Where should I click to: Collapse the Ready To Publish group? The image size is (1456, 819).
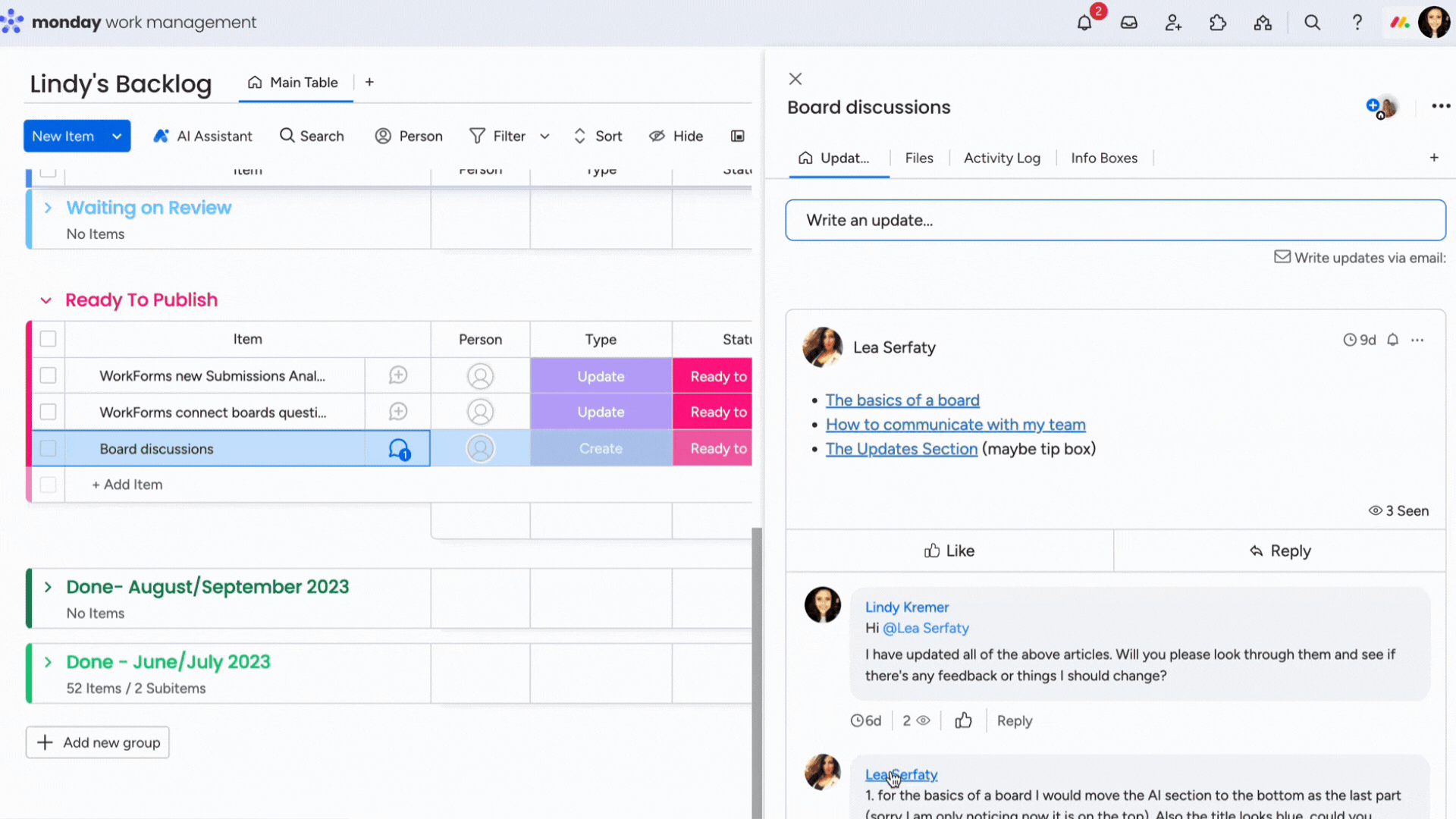coord(46,300)
